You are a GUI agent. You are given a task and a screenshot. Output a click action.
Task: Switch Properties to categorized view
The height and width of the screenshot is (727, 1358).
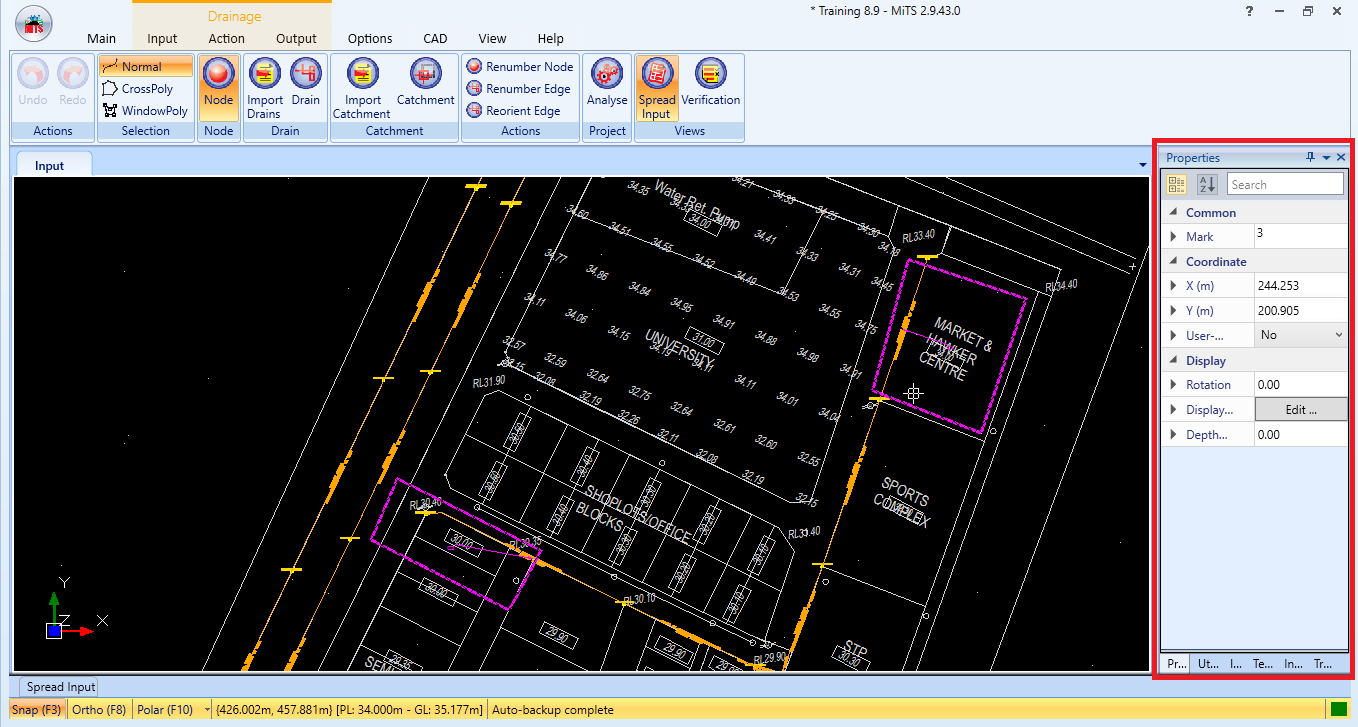pyautogui.click(x=1177, y=184)
